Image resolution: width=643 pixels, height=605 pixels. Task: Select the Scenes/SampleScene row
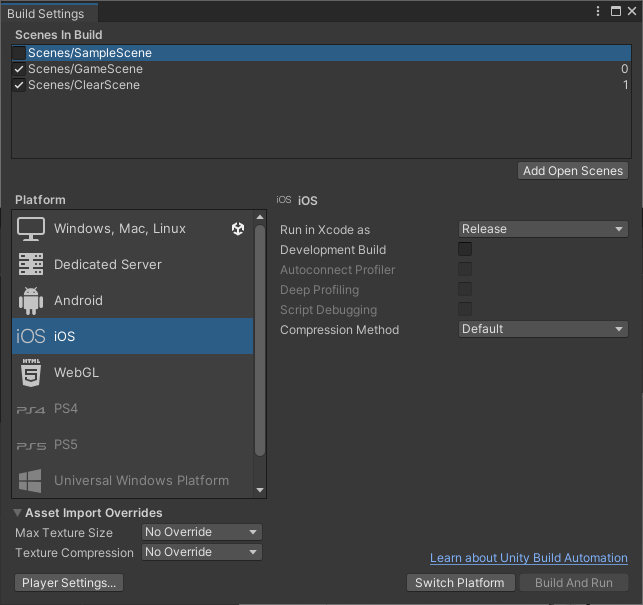[x=322, y=53]
